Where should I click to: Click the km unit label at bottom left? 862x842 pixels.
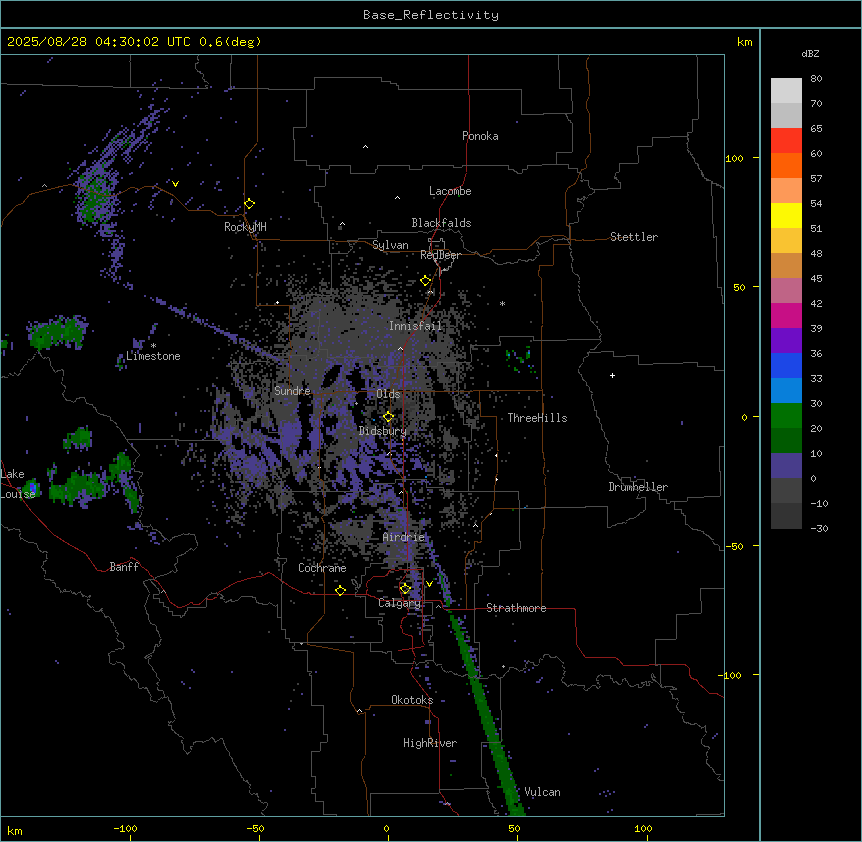[x=15, y=831]
